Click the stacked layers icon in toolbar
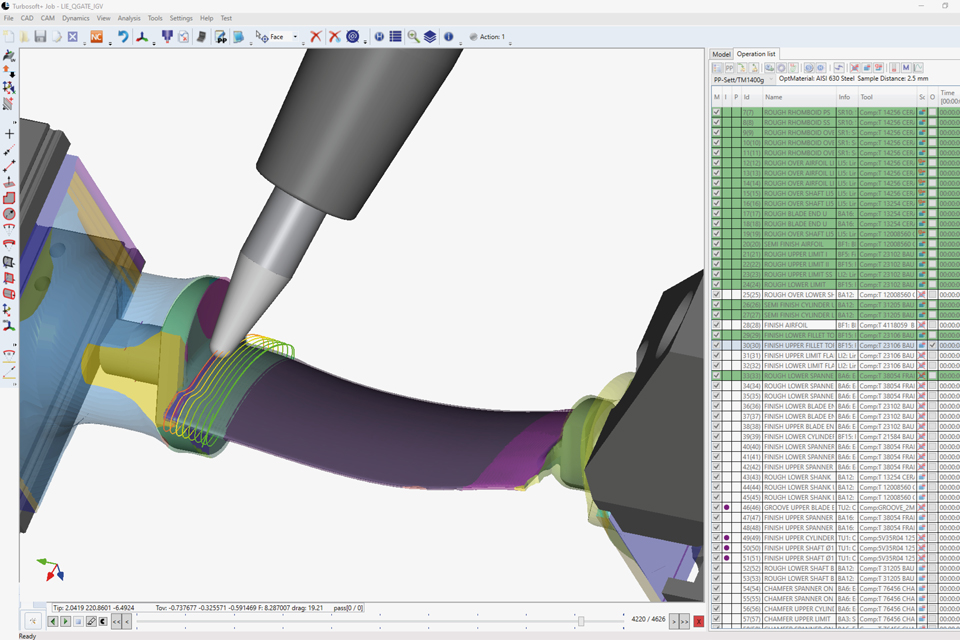The width and height of the screenshot is (960, 640). [429, 37]
